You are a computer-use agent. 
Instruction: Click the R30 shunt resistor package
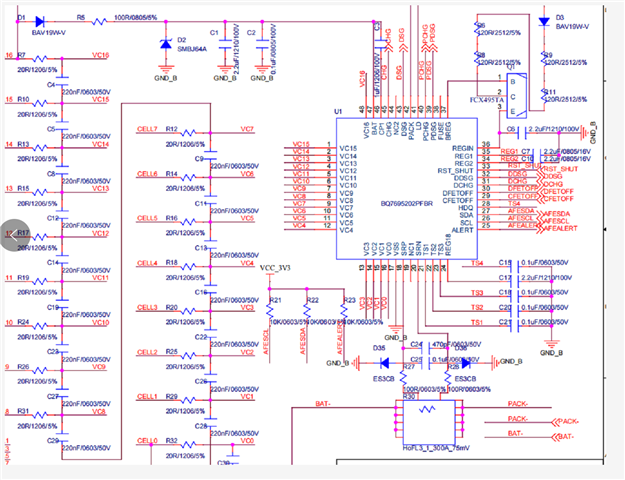tap(429, 422)
